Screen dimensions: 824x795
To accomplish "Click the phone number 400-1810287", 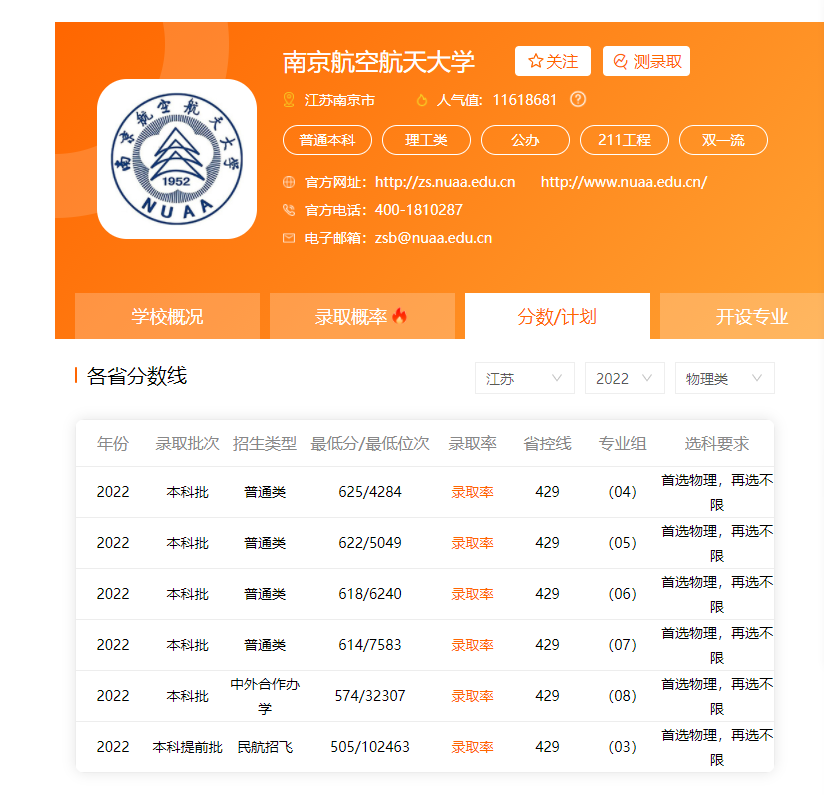I will click(418, 210).
